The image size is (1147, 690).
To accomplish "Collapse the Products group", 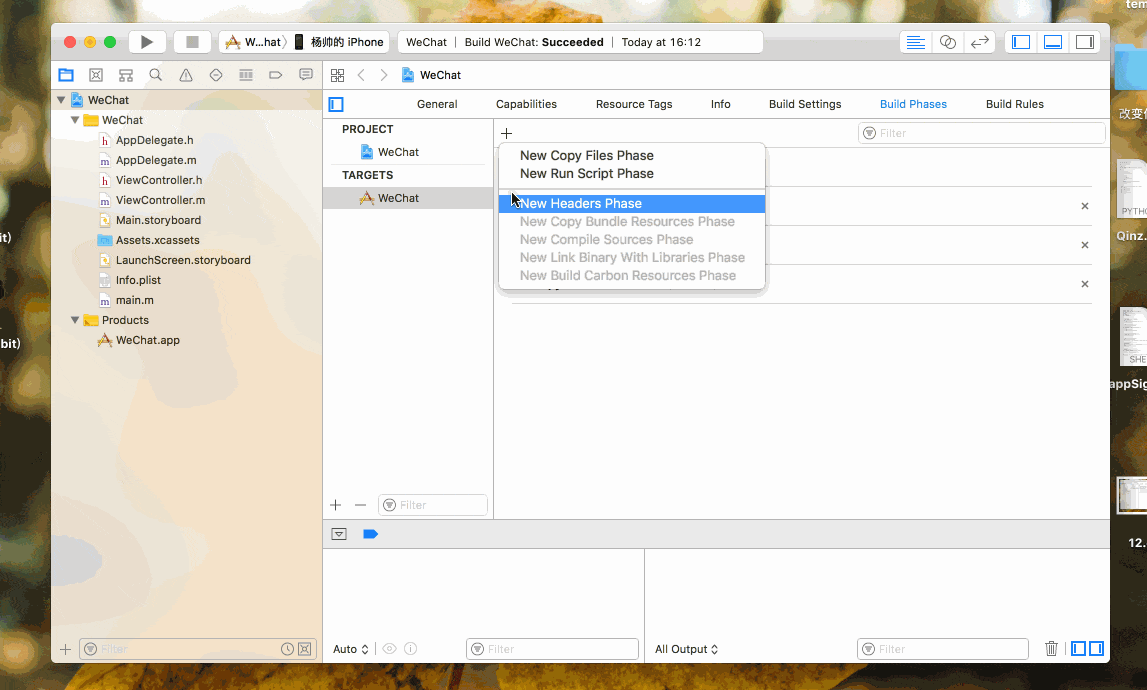I will pos(75,320).
